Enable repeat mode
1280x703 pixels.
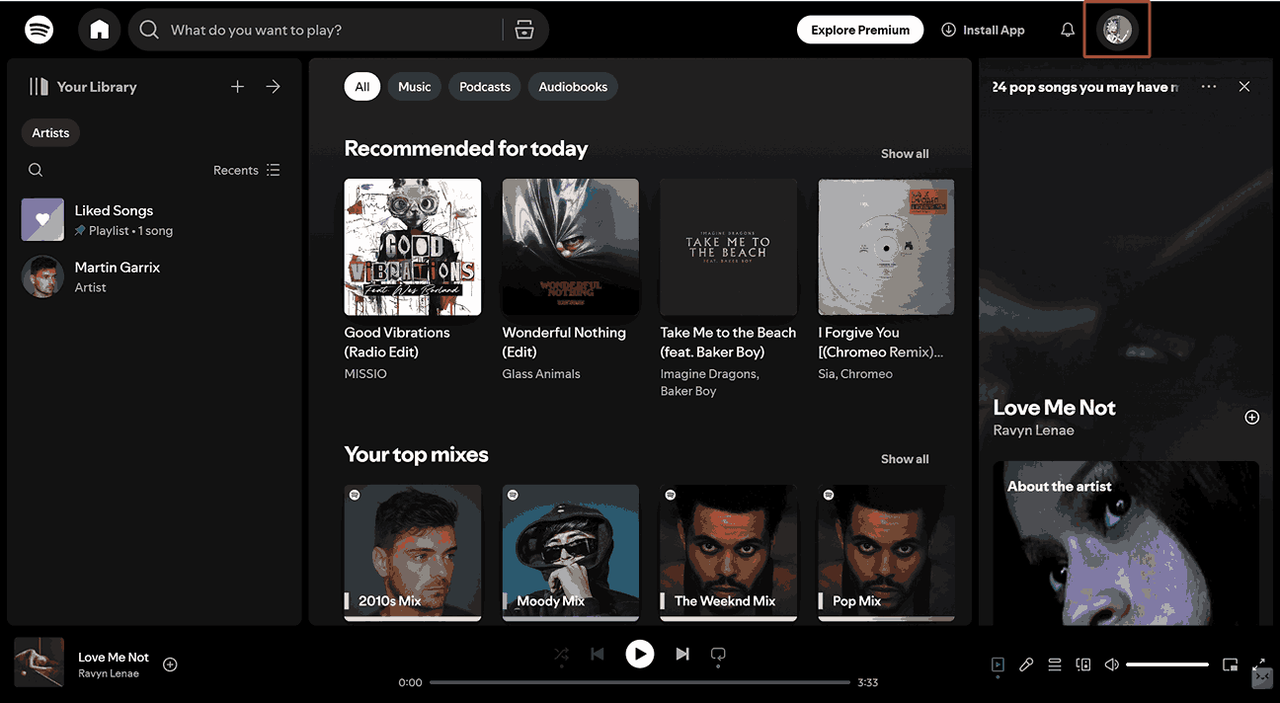[718, 654]
